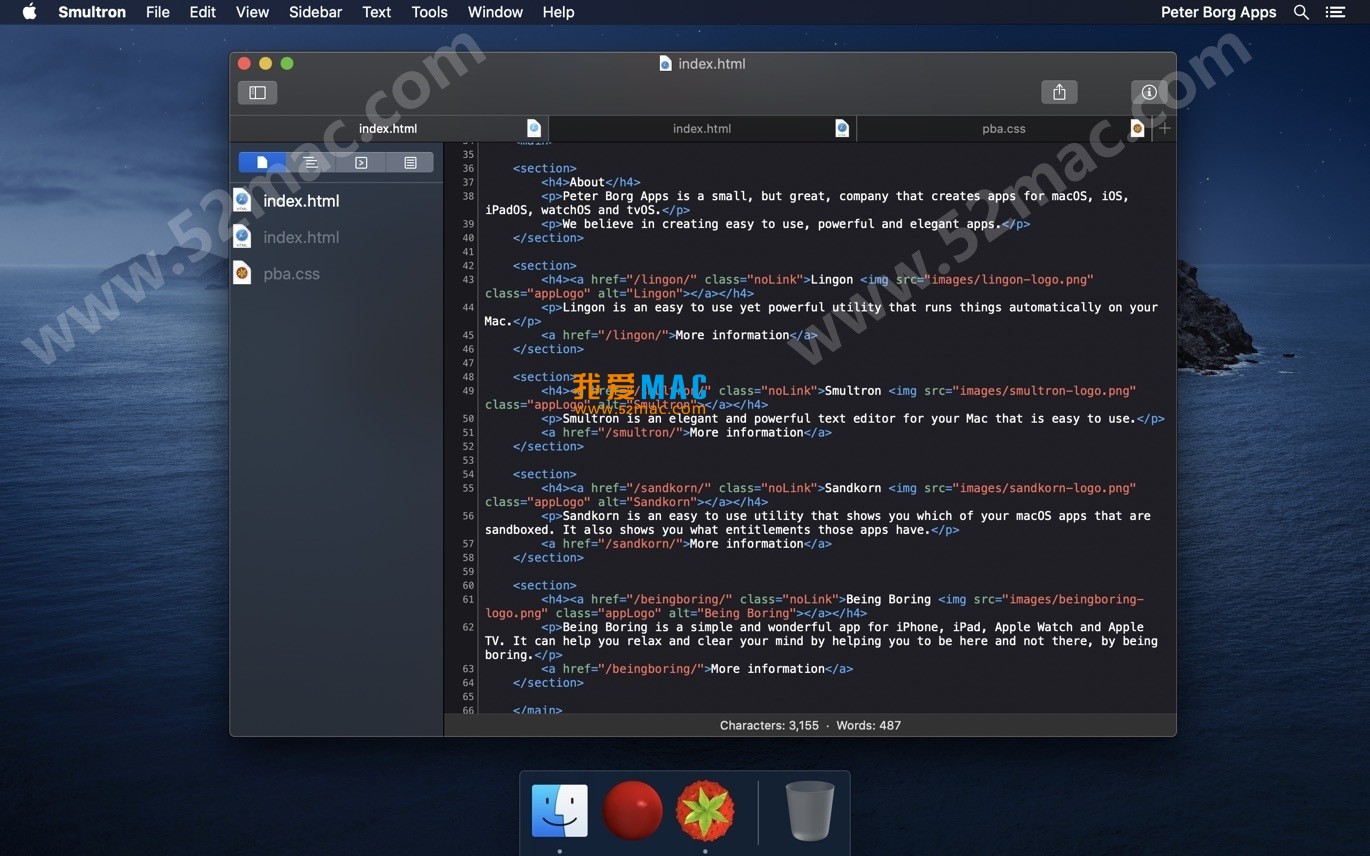This screenshot has height=856, width=1370.
Task: Open the File menu
Action: [x=157, y=12]
